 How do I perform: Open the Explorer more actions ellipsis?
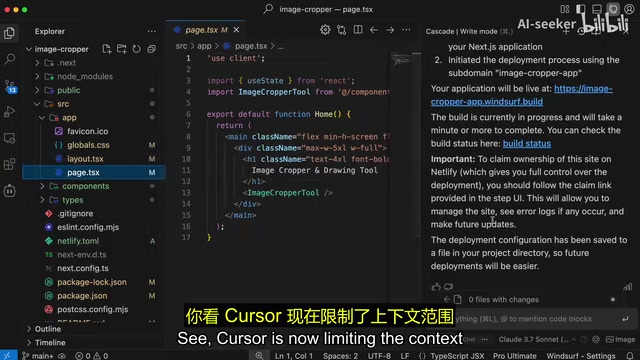pyautogui.click(x=151, y=31)
